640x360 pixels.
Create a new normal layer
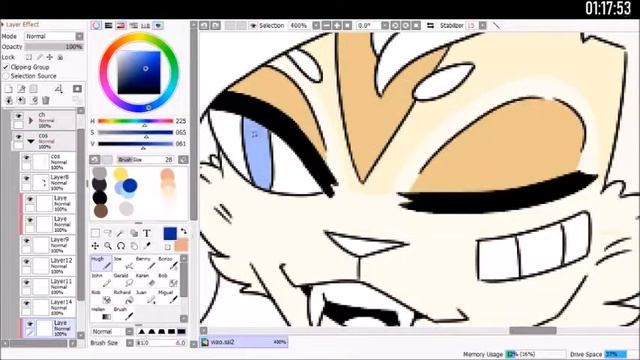click(9, 89)
